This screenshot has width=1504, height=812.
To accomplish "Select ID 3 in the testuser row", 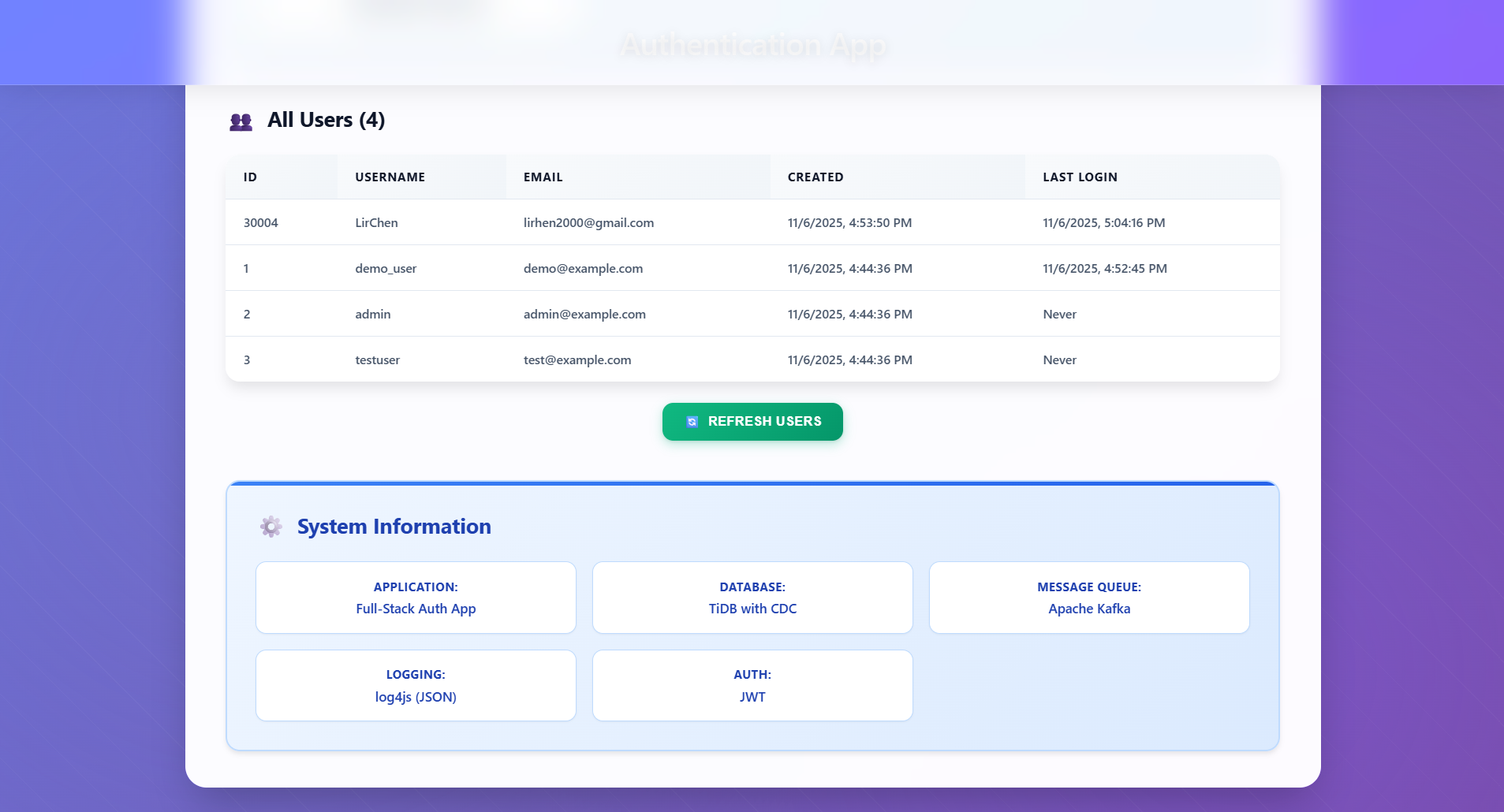I will (x=247, y=360).
